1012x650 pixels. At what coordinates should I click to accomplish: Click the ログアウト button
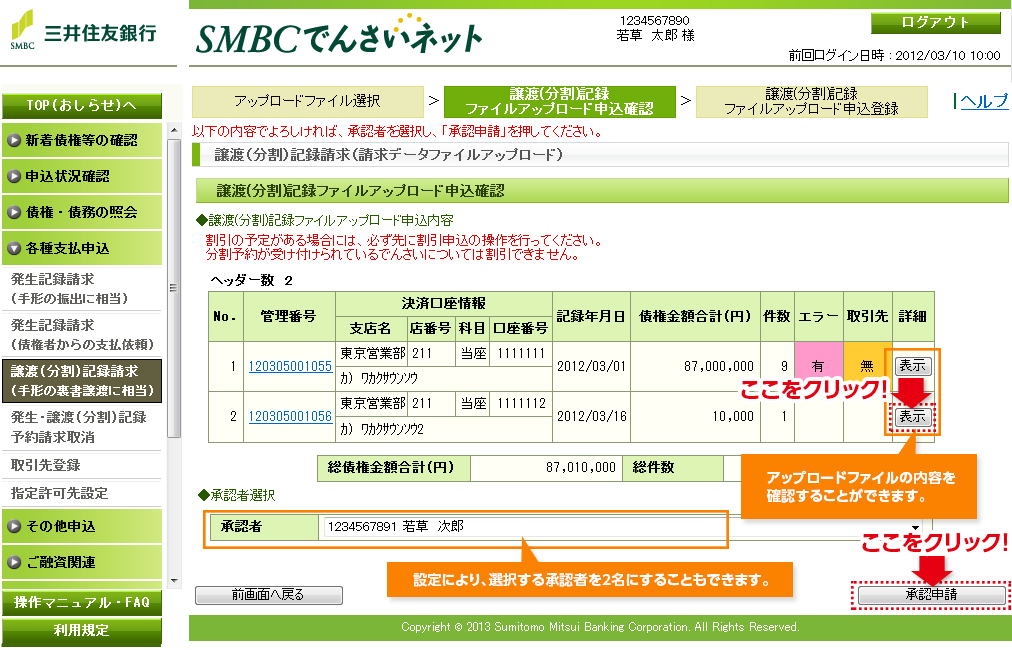click(935, 23)
